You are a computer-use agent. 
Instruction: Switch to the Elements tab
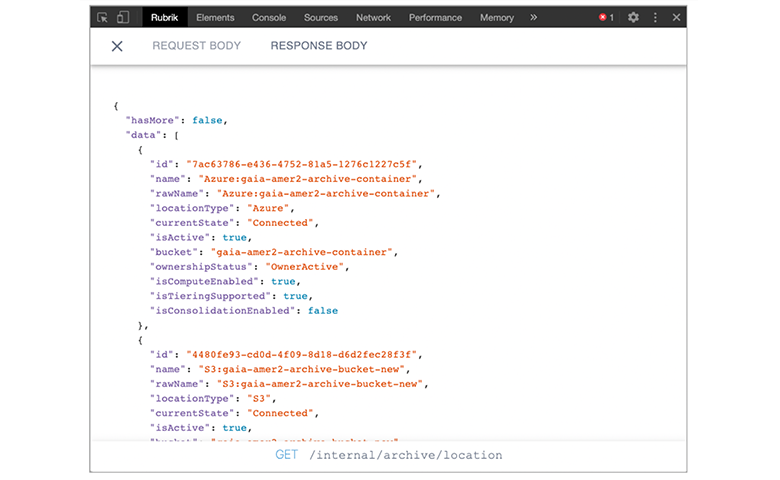(x=215, y=17)
